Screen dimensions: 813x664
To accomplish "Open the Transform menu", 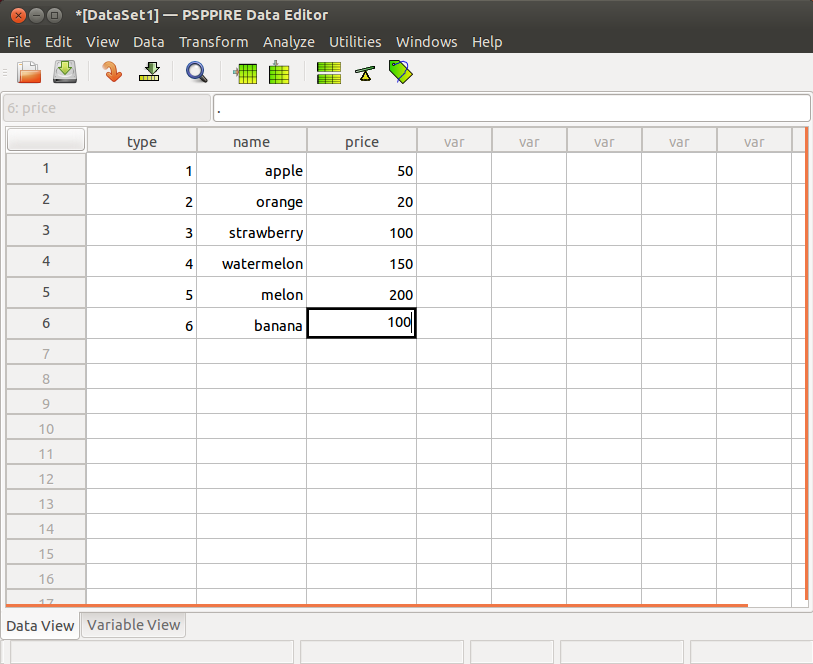I will [213, 42].
